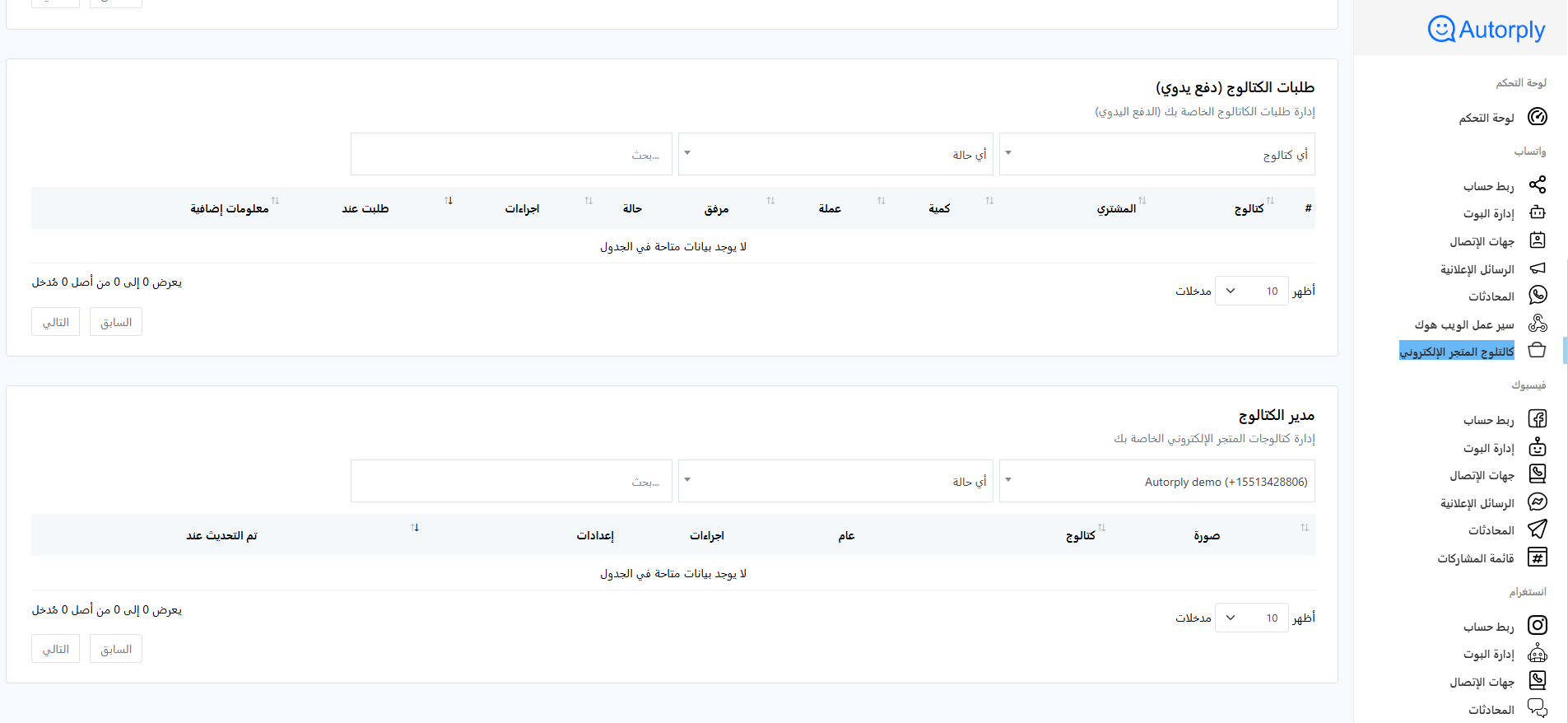Click the Facebook account connect icon
1568x723 pixels.
1537,419
